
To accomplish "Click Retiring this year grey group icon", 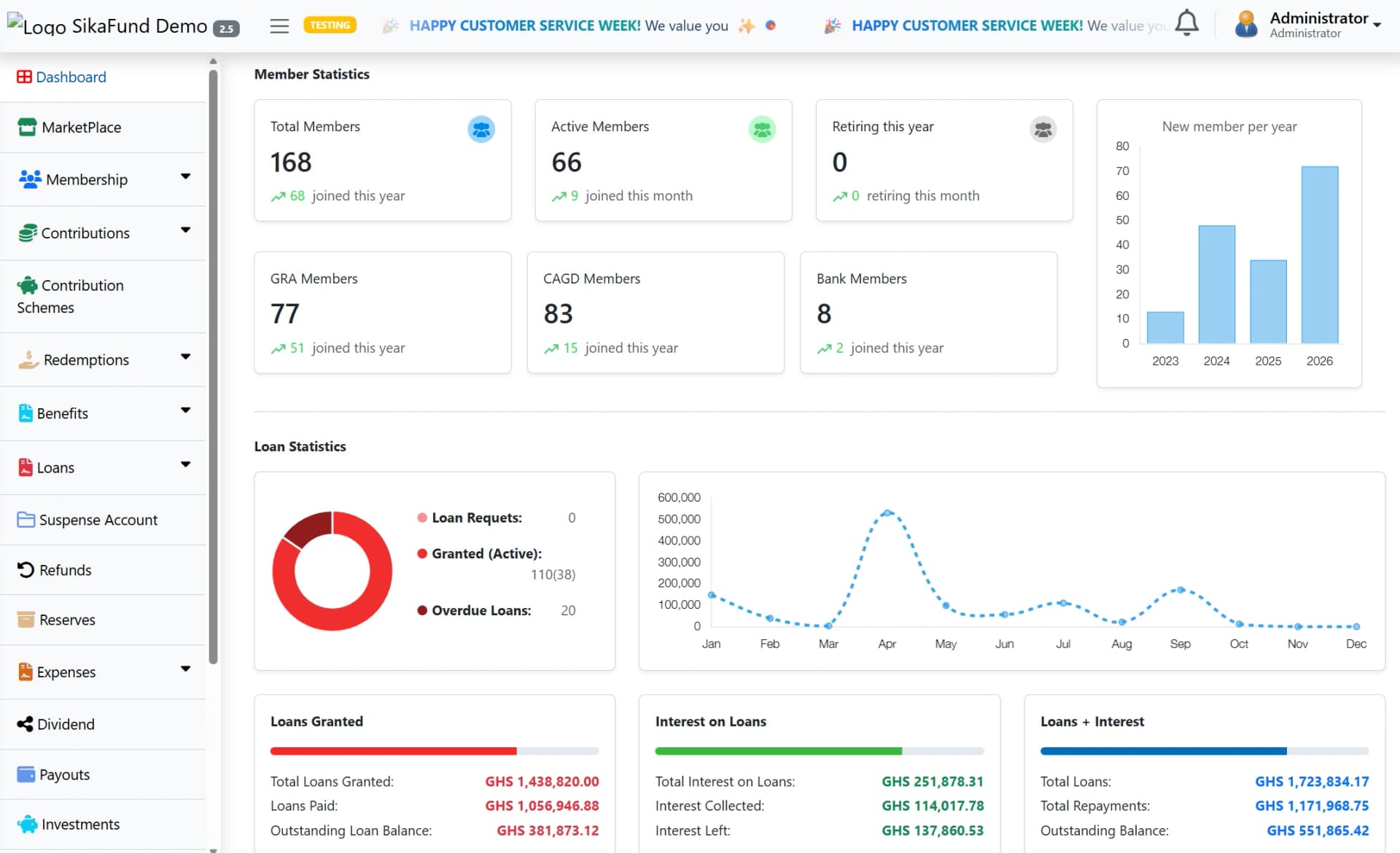I will point(1043,130).
